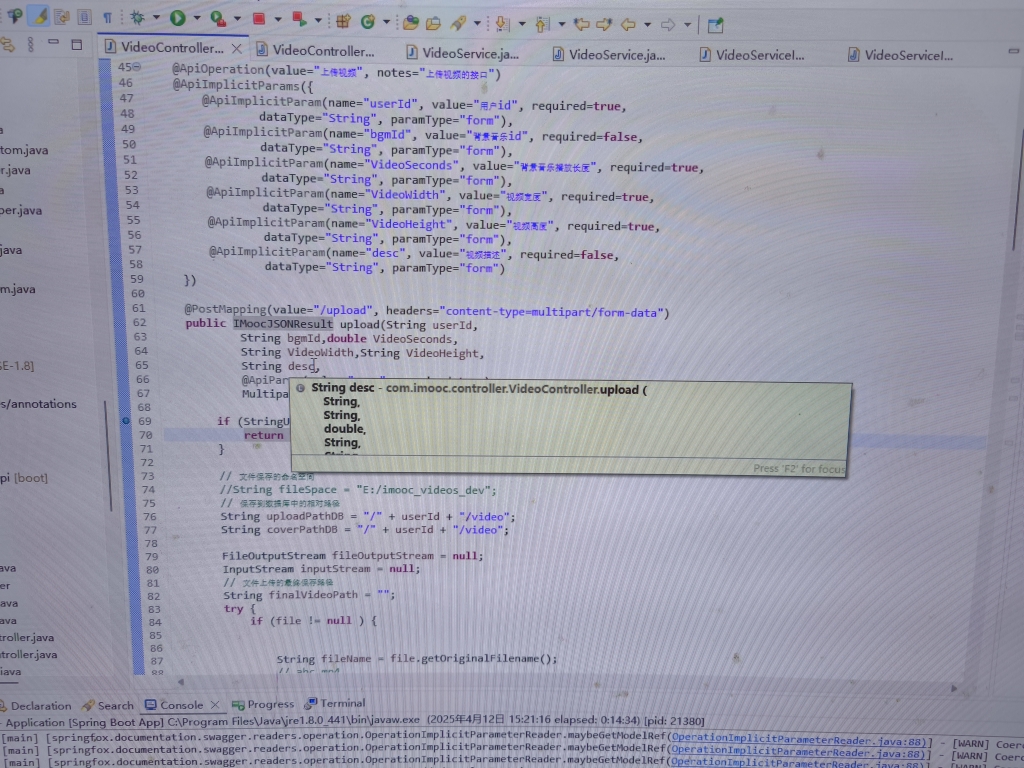The width and height of the screenshot is (1024, 768).
Task: Navigate forward with the gray right arrow
Action: point(668,25)
